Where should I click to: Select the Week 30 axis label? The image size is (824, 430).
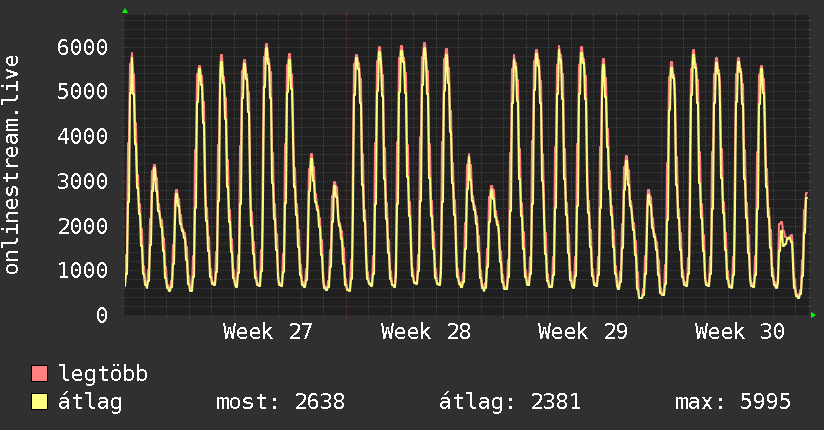(740, 332)
